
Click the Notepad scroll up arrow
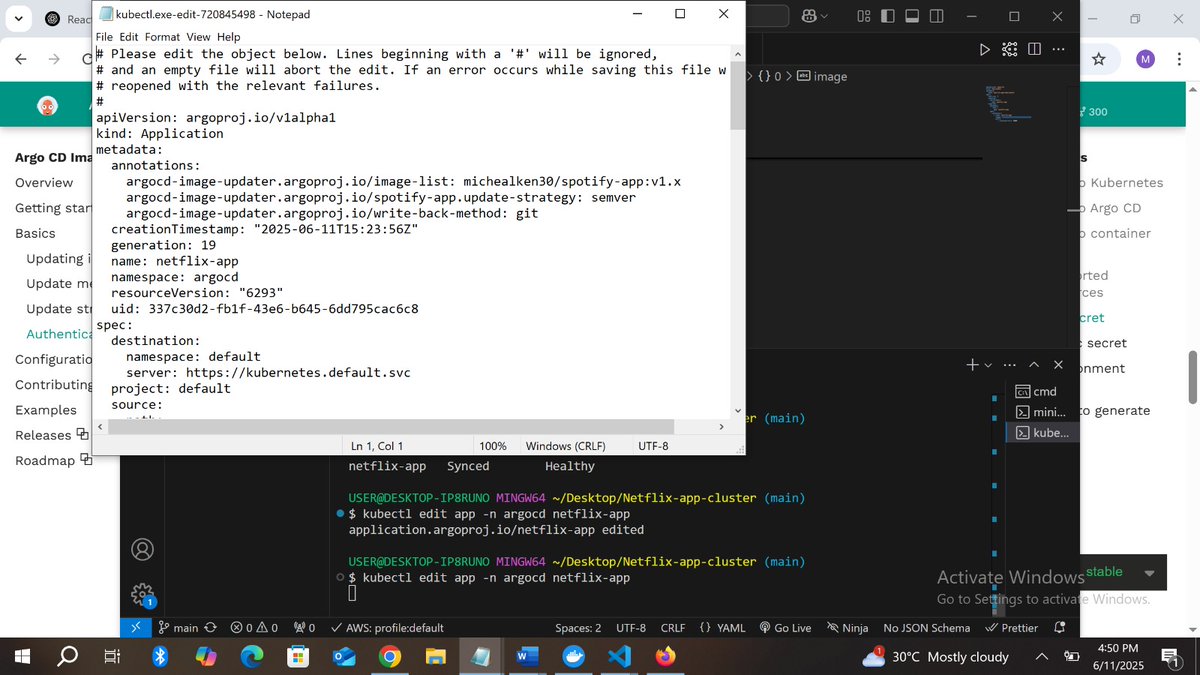(737, 53)
